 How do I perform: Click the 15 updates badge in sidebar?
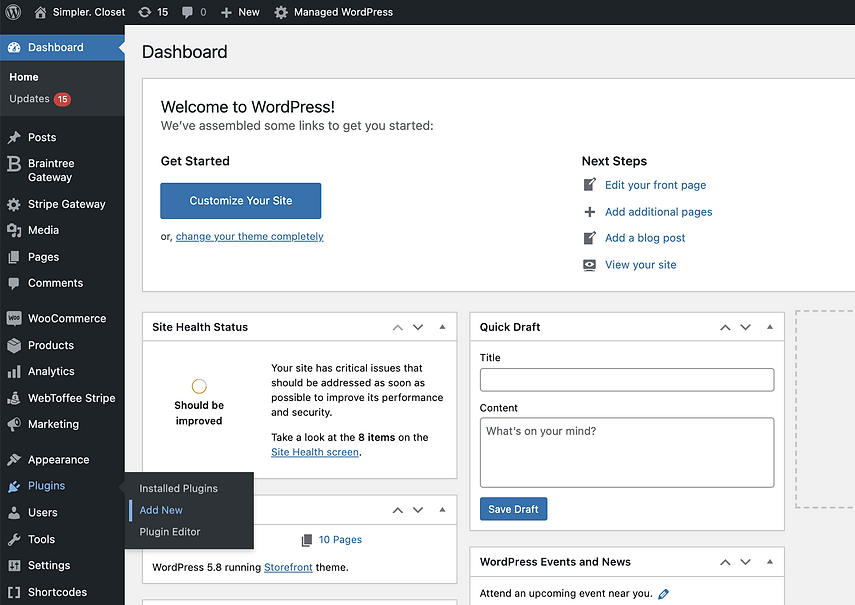tap(62, 99)
